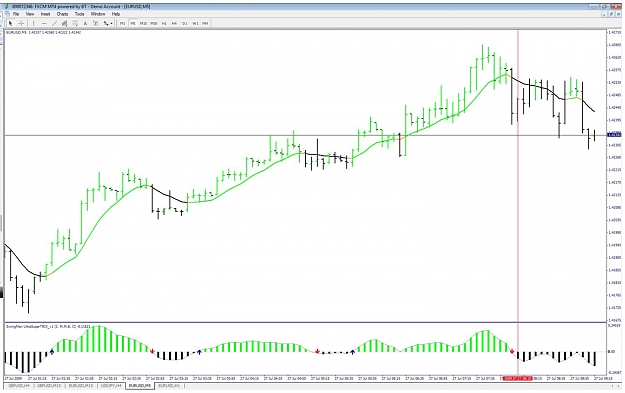Click the EURUSD,M5 chart price header text
625x393 pixels.
(x=43, y=32)
